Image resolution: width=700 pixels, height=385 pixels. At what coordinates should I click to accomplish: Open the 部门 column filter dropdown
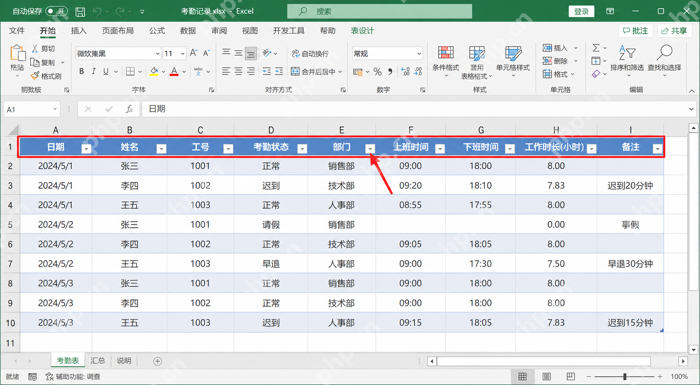370,149
